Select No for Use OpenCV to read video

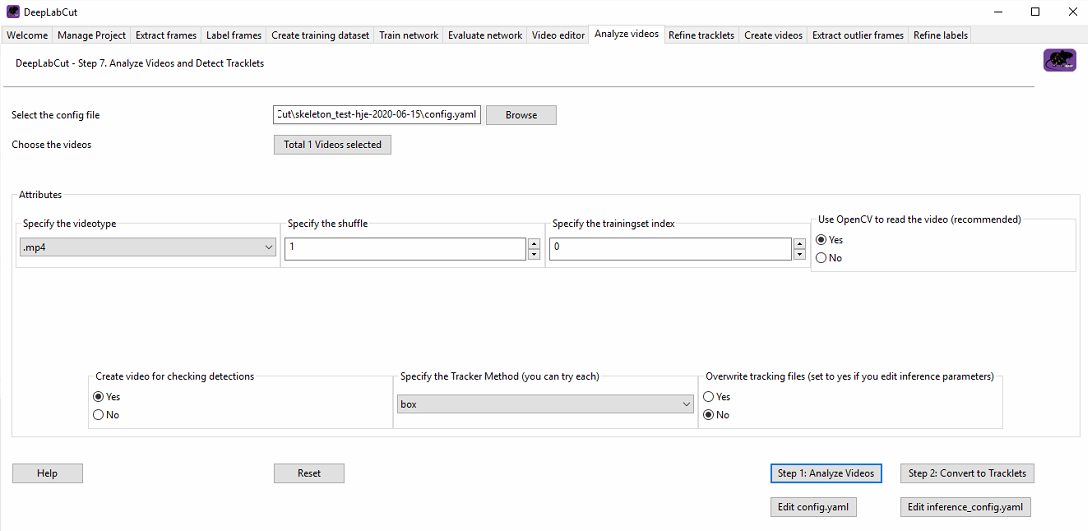tap(821, 258)
